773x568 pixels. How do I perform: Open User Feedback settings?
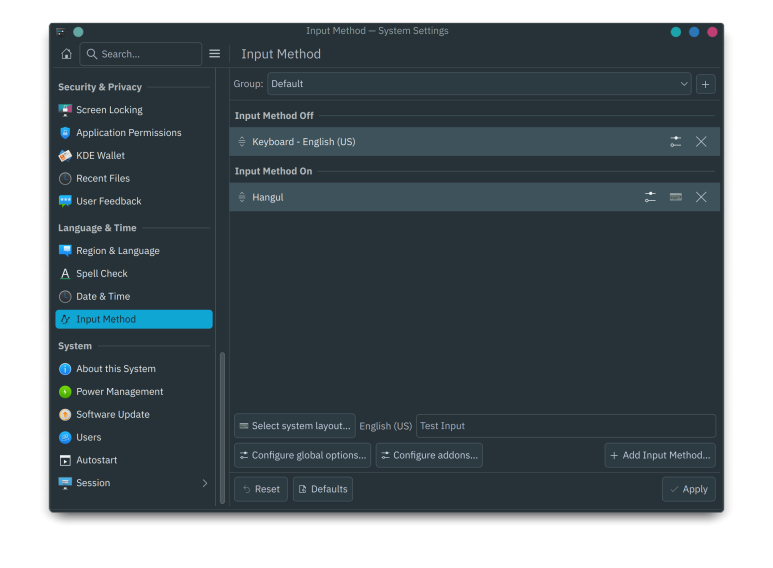[134, 201]
